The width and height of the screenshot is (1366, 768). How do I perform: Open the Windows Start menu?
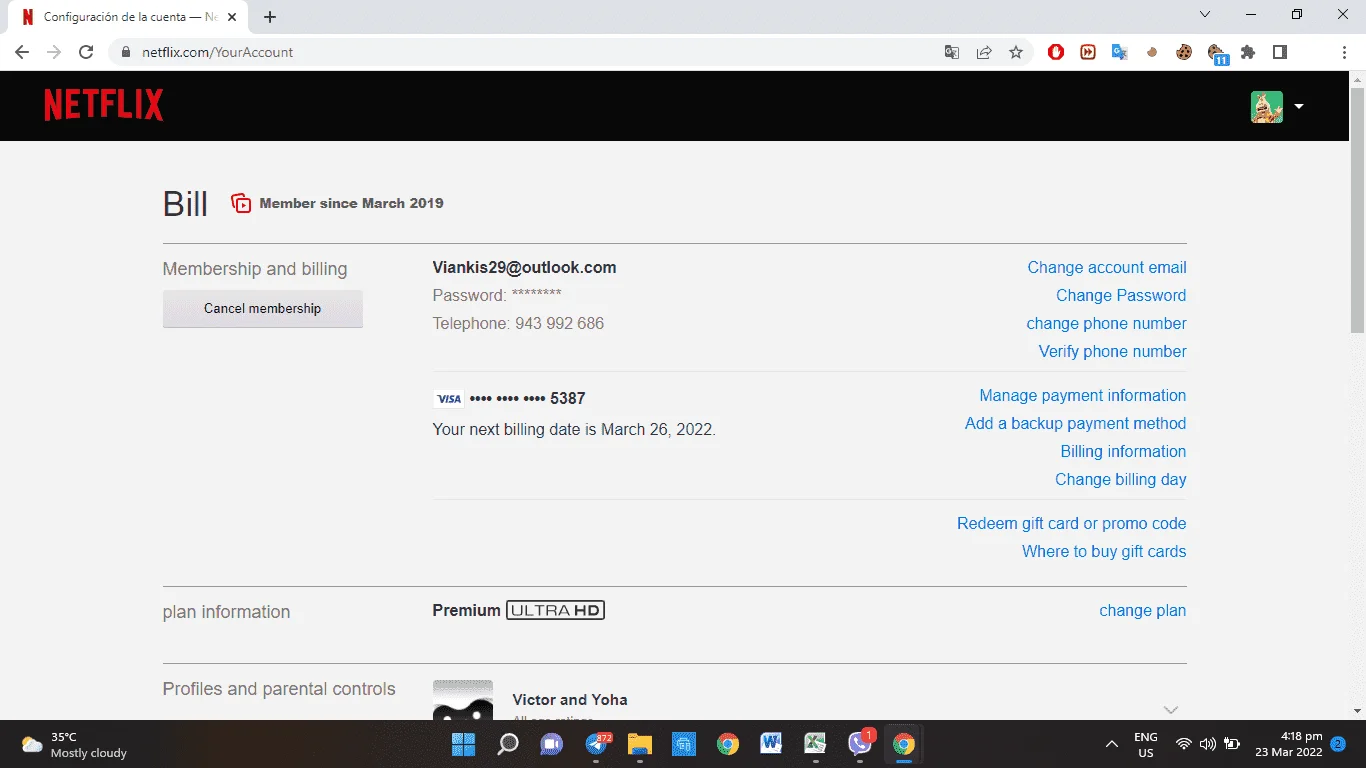click(x=463, y=744)
